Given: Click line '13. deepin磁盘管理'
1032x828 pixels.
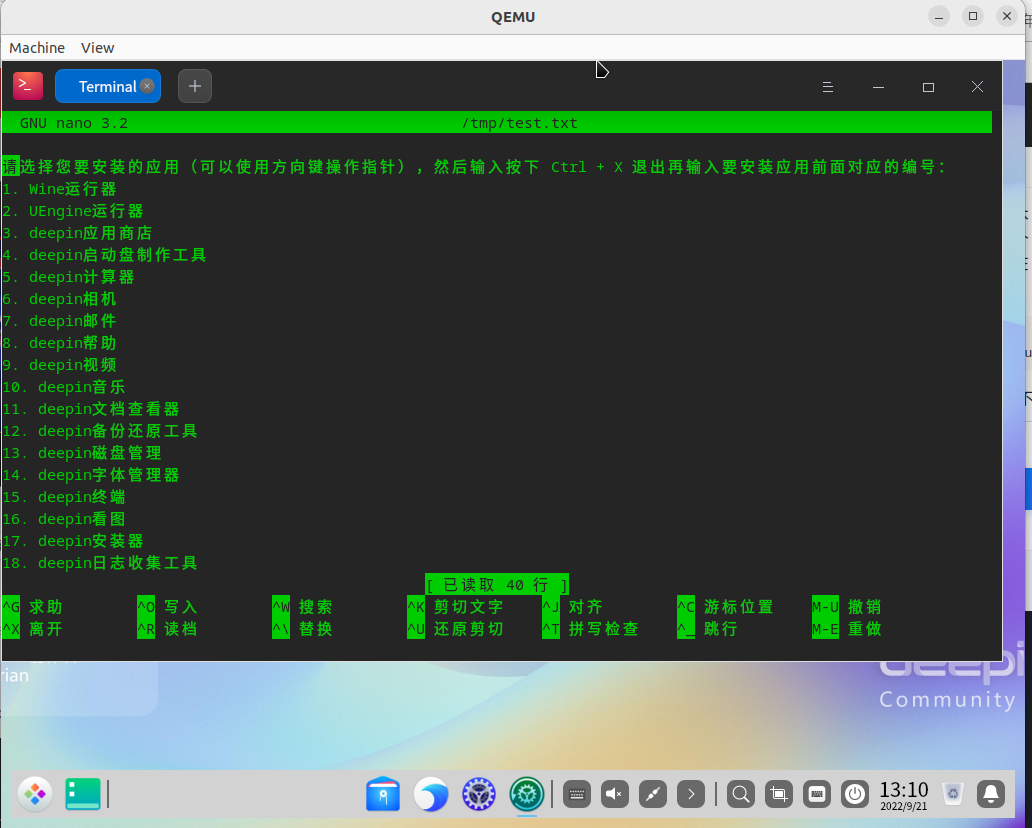Looking at the screenshot, I should (82, 453).
